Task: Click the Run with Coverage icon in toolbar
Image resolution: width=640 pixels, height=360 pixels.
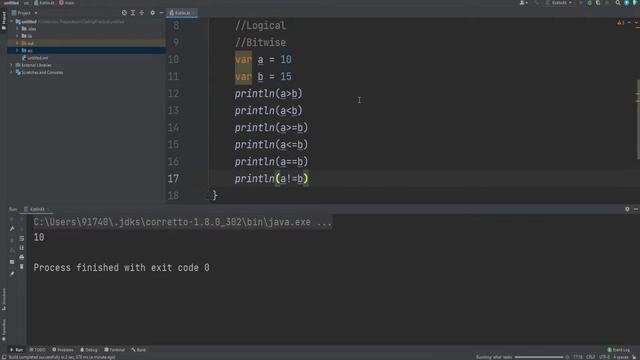Action: point(598,3)
